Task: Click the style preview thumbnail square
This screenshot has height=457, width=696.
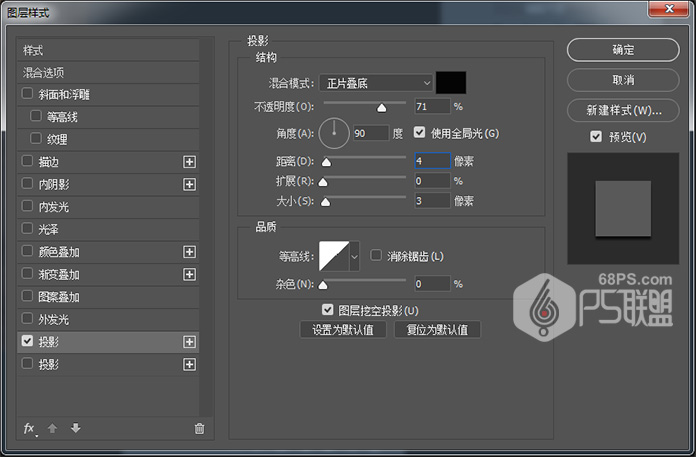Action: [x=623, y=209]
